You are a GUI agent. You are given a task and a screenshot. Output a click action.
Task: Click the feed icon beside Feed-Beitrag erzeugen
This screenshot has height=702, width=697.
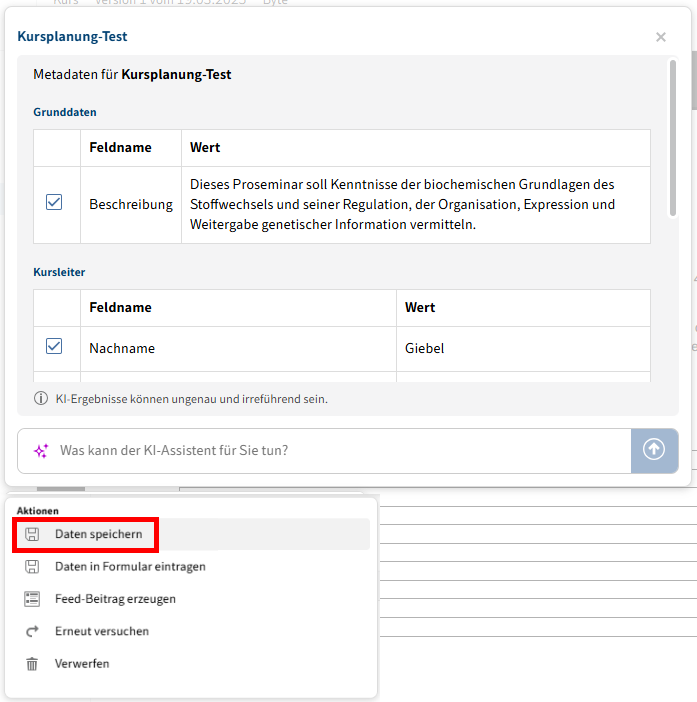[32, 599]
